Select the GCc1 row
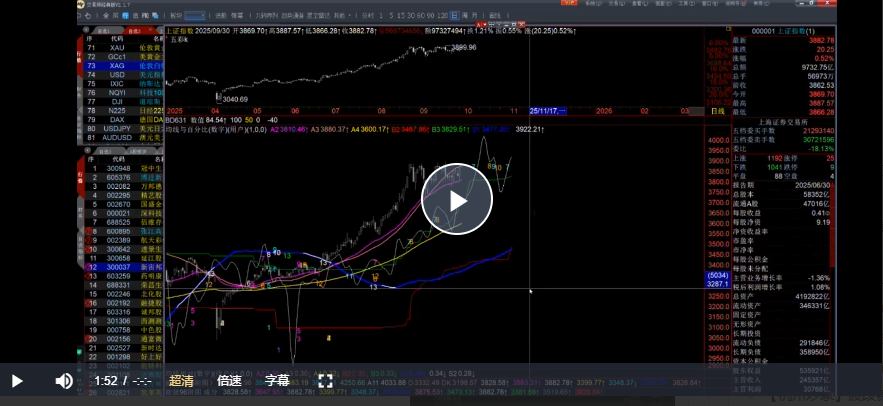 pyautogui.click(x=123, y=57)
